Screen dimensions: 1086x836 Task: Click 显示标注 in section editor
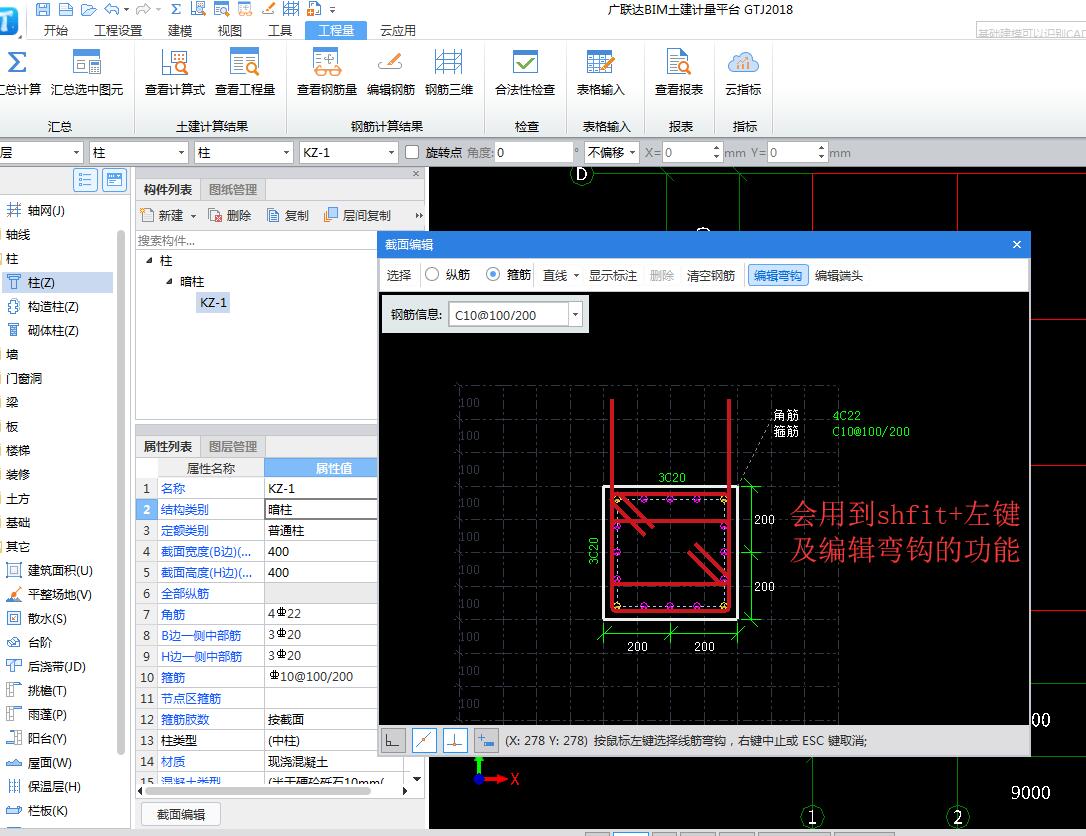click(612, 276)
